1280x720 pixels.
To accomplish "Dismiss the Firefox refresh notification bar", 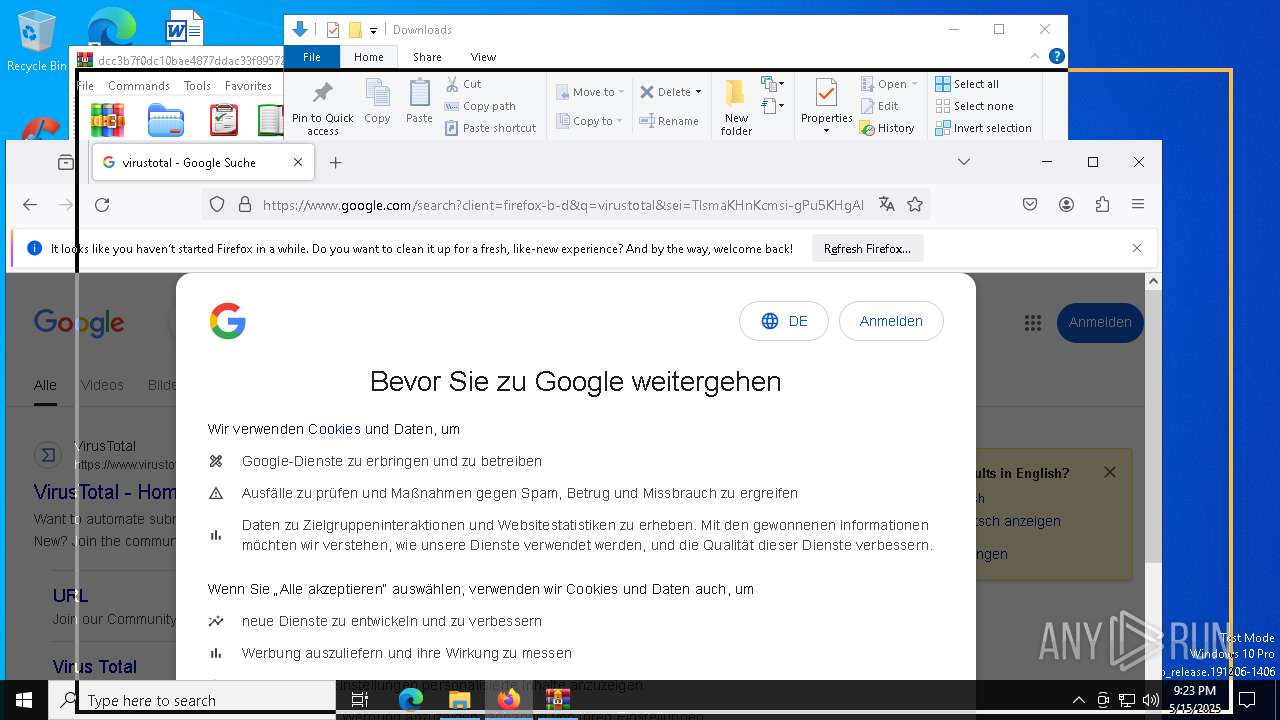I will click(1136, 248).
